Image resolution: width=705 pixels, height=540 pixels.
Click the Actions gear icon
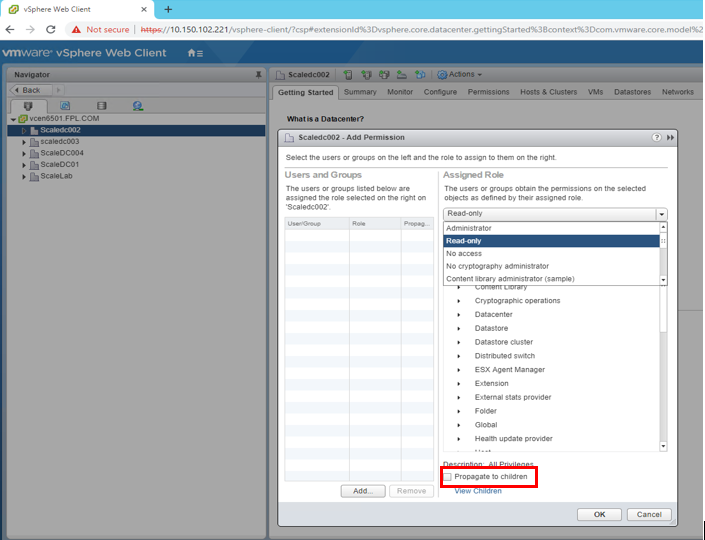[442, 75]
